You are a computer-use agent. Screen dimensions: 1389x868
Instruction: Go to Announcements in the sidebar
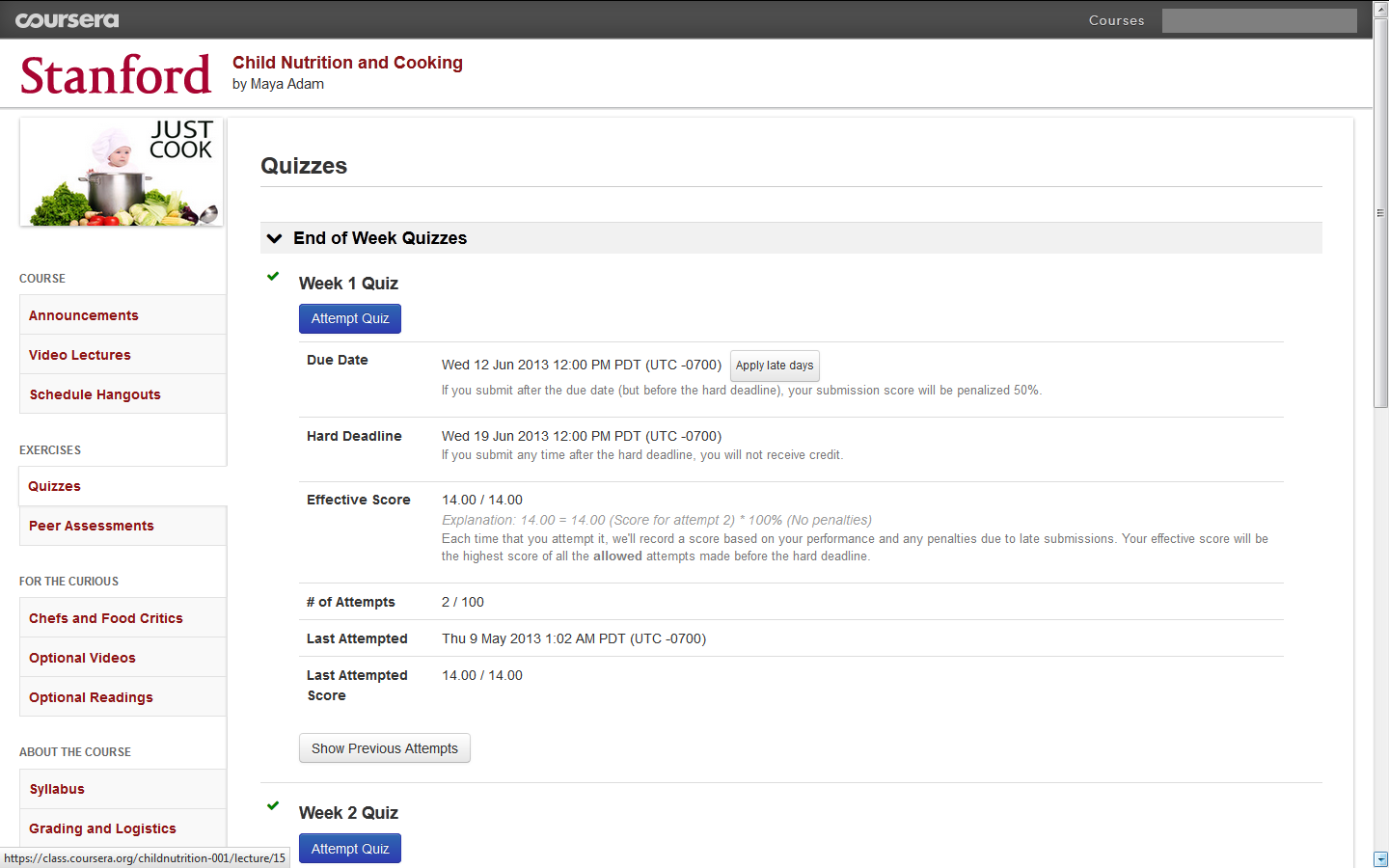(123, 315)
